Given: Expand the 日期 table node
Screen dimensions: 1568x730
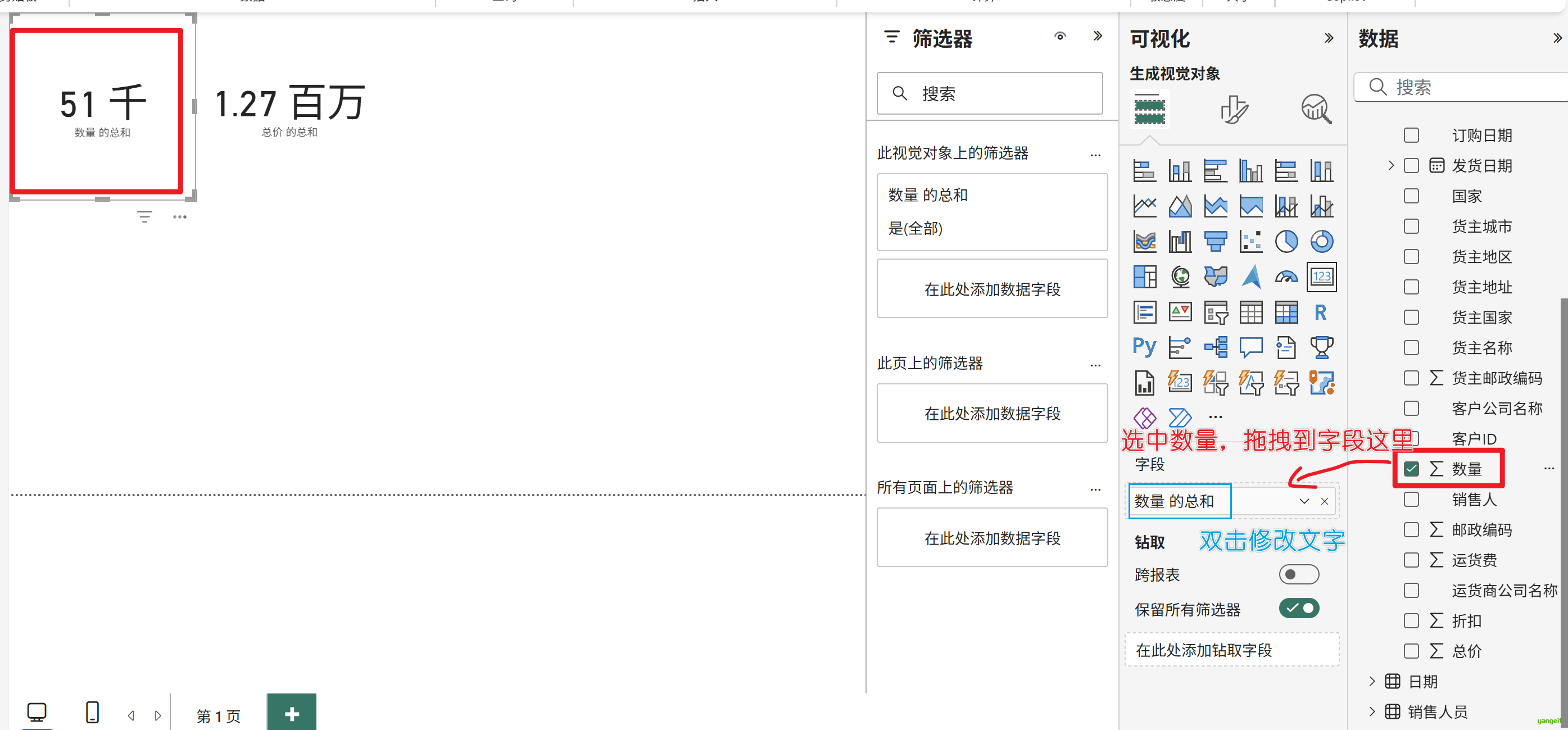Looking at the screenshot, I should click(x=1372, y=681).
